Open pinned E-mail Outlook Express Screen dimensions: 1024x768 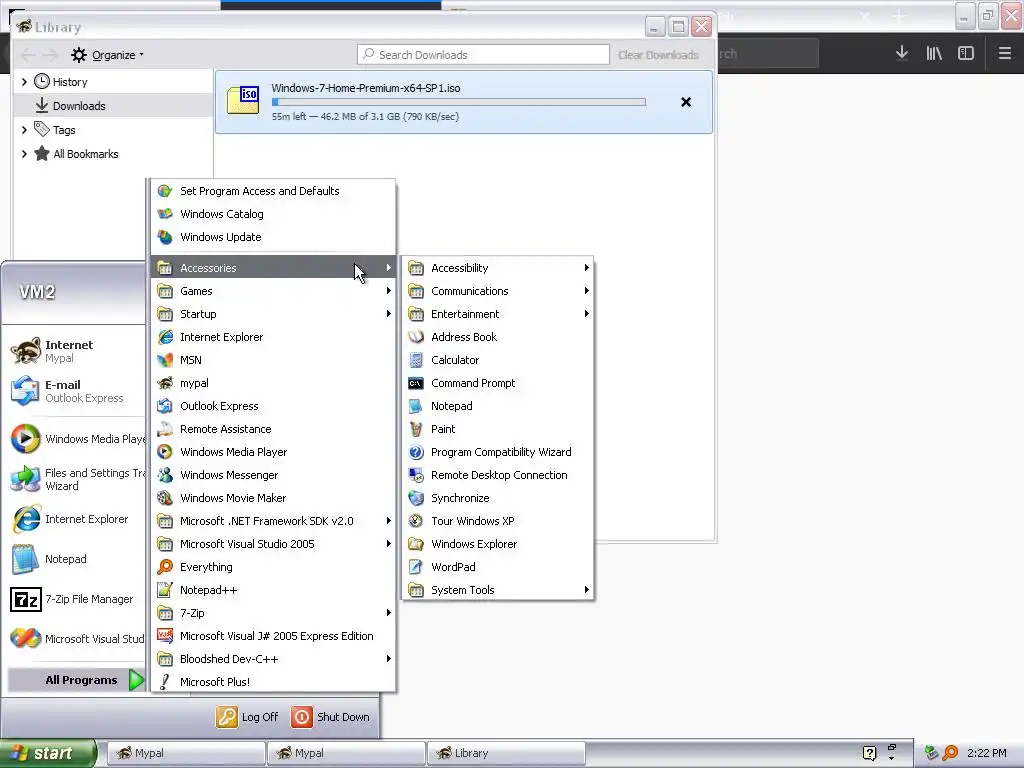click(73, 391)
